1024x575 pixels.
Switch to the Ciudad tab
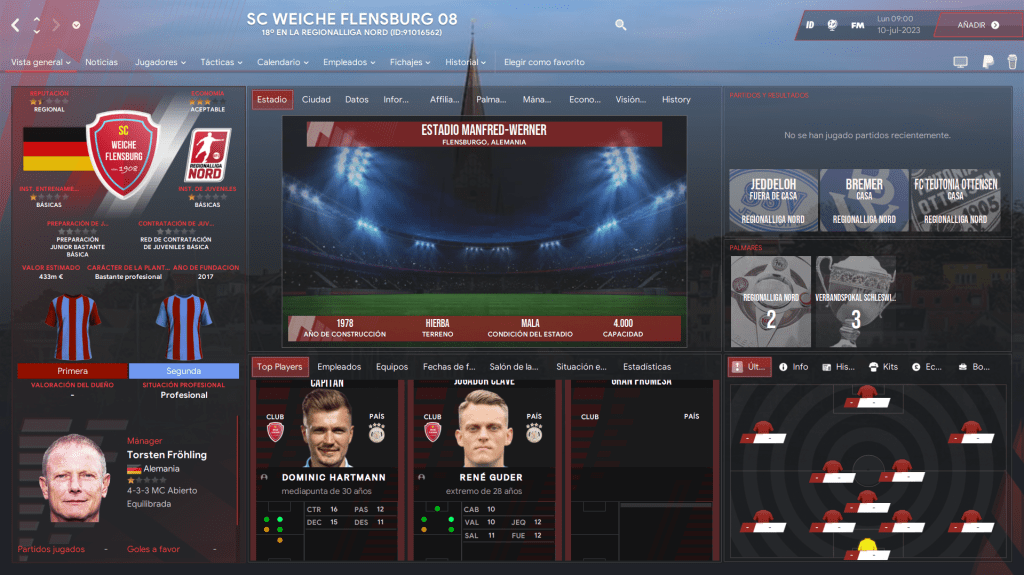pos(316,99)
